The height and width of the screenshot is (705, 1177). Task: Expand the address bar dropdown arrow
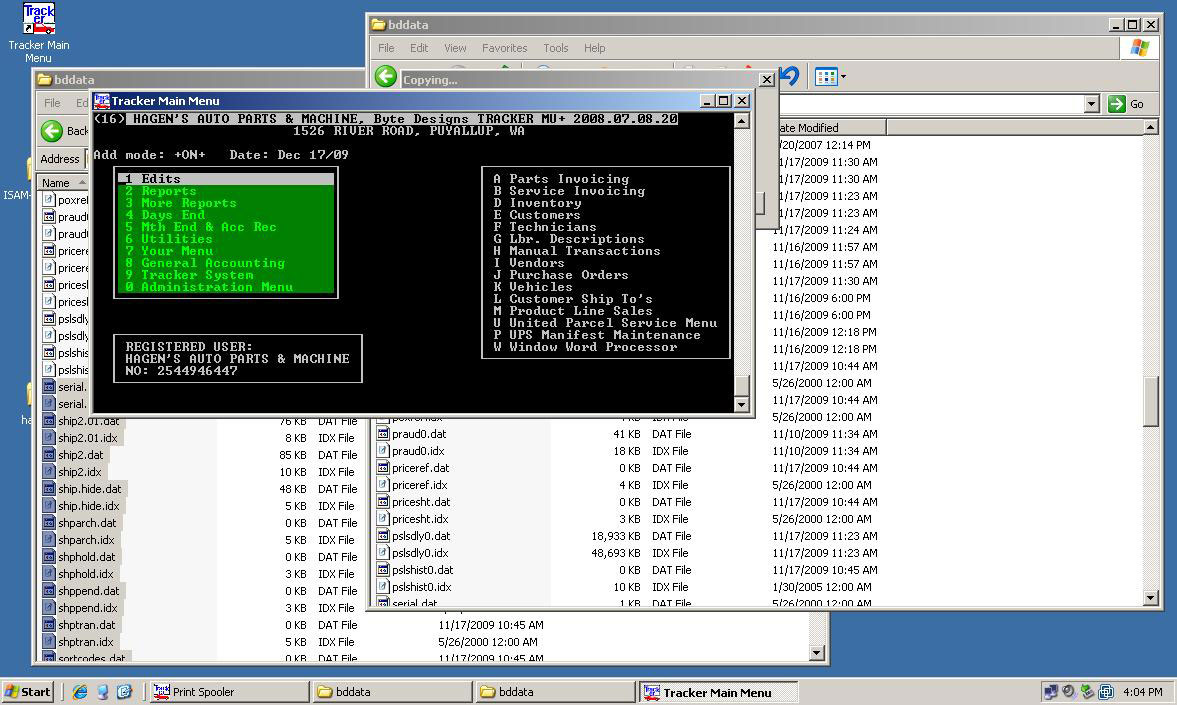(x=1091, y=104)
